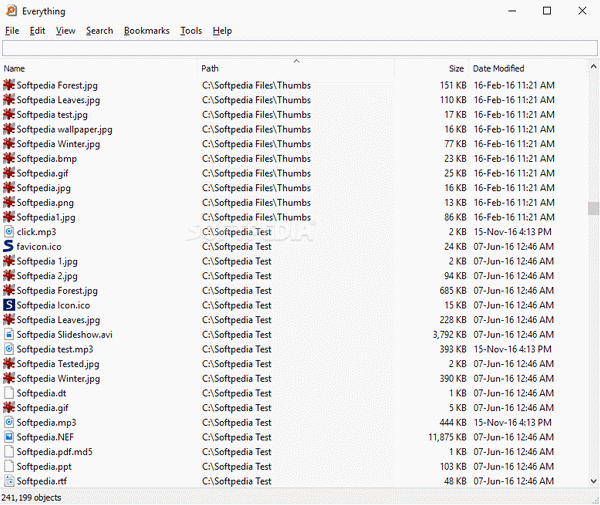
Task: Click the Softpedia.dt file icon
Action: click(9, 393)
